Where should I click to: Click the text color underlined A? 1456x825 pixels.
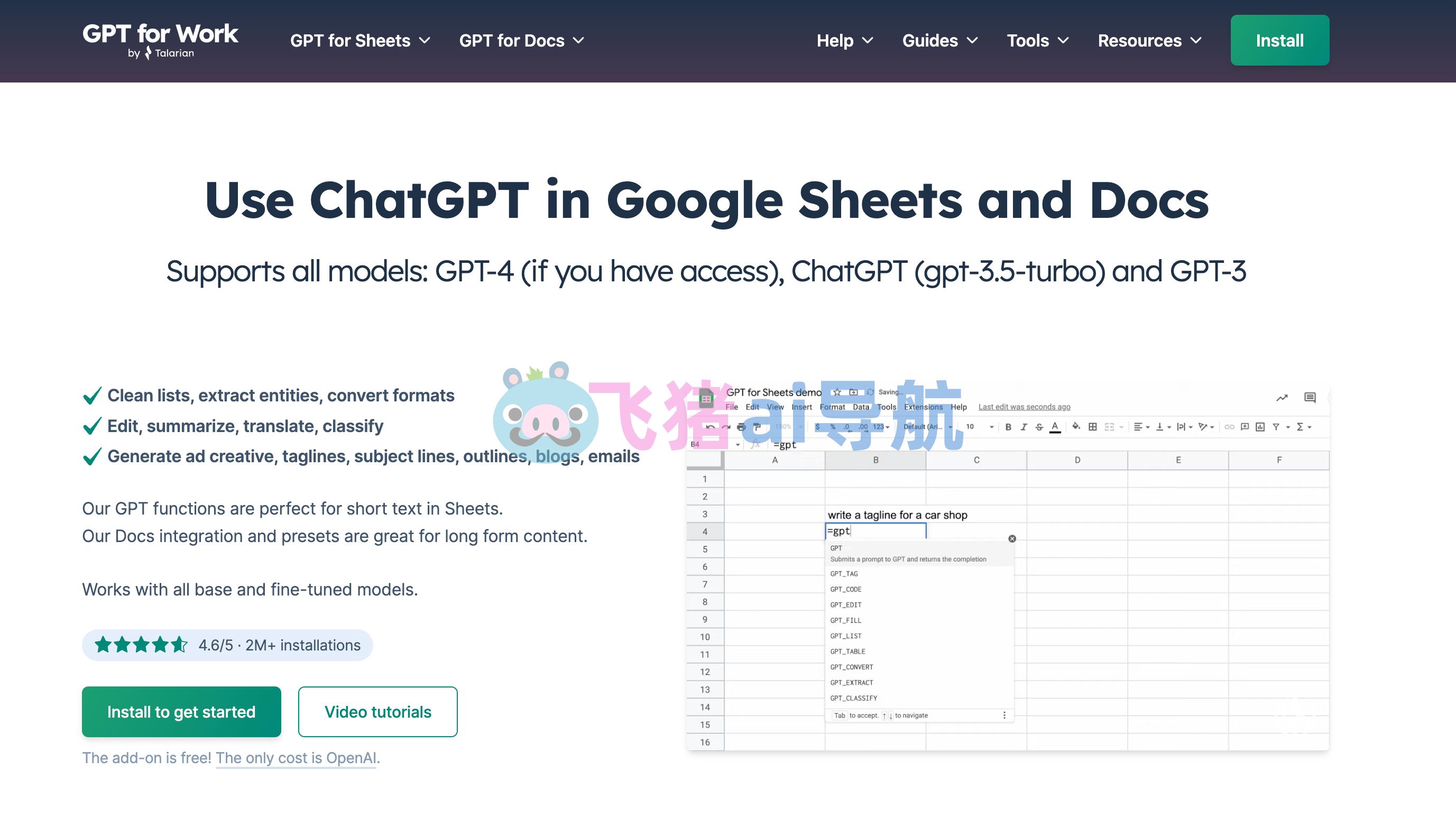1055,427
